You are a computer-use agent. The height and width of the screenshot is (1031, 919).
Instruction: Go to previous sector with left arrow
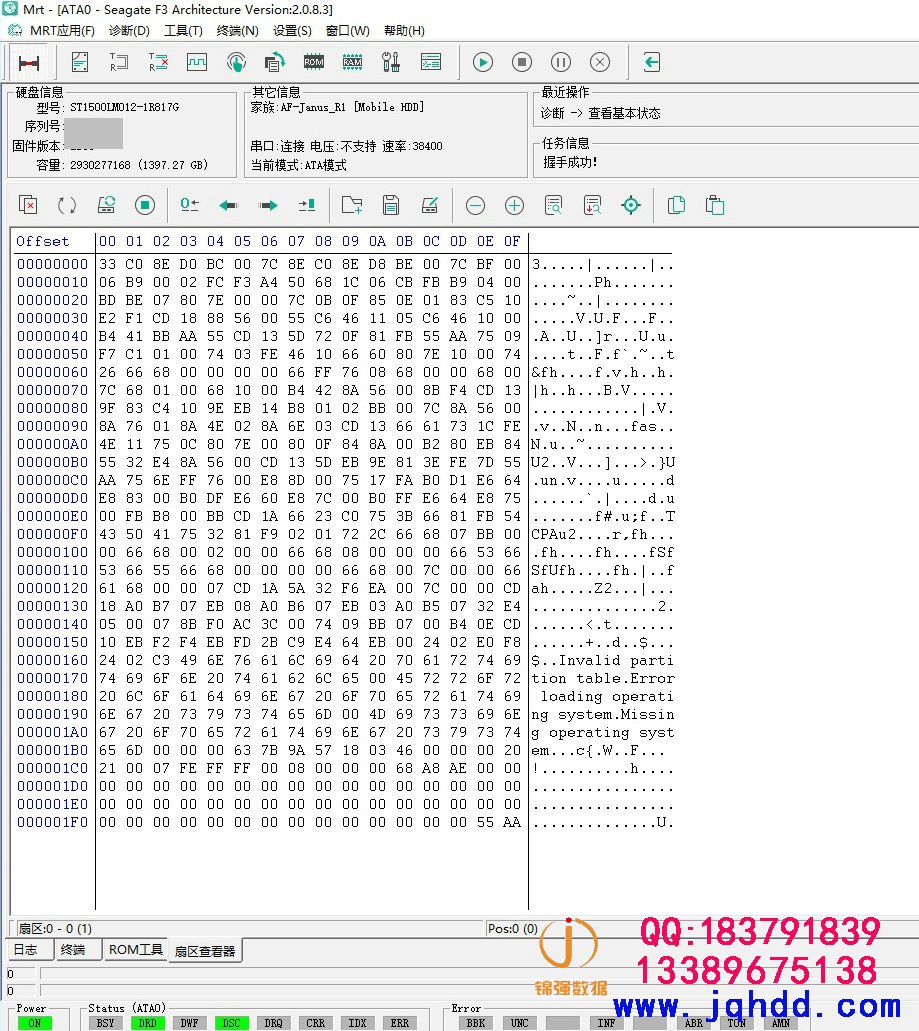pyautogui.click(x=228, y=205)
